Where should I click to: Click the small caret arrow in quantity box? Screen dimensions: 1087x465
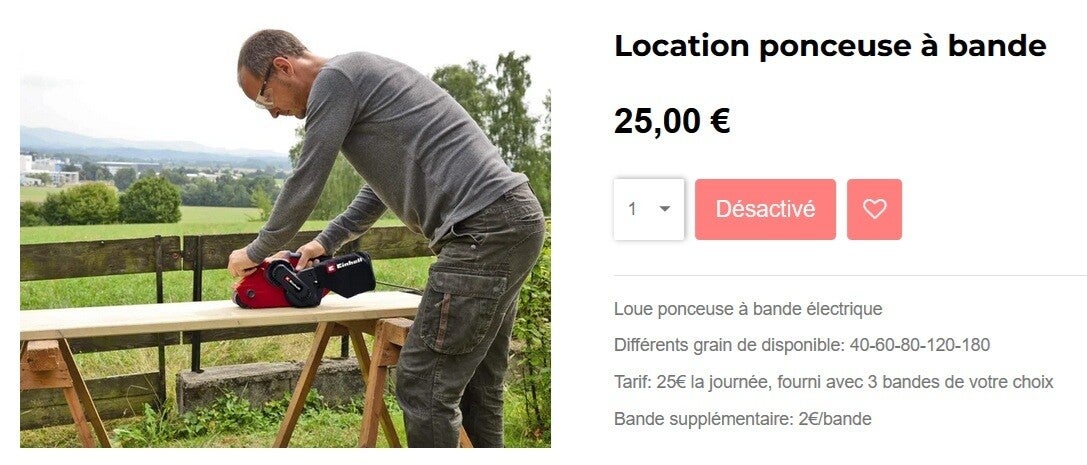665,209
